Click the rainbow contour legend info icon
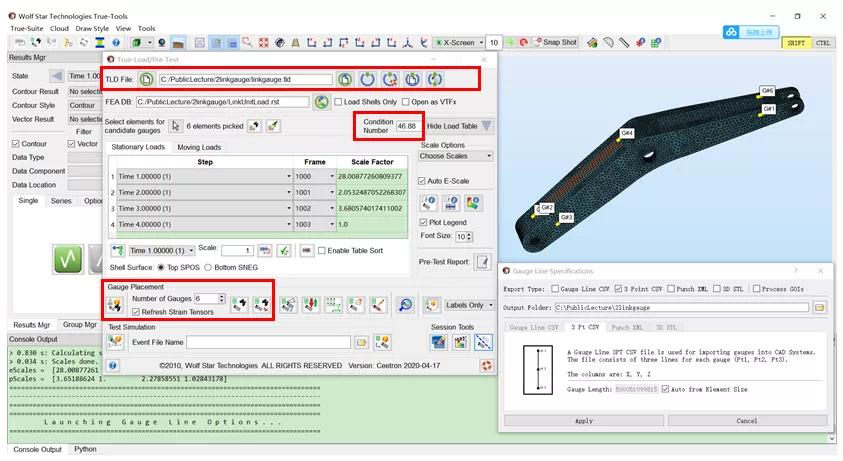Screen dimensions: 843x461 pyautogui.click(x=473, y=203)
